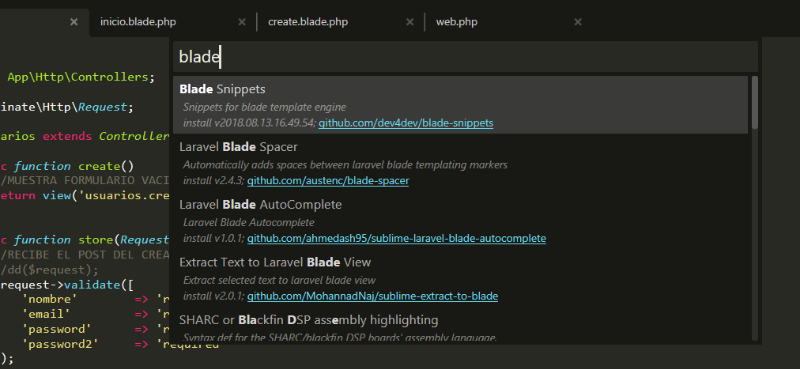800x369 pixels.
Task: Close the inicio.blade.php tab
Action: pyautogui.click(x=242, y=22)
